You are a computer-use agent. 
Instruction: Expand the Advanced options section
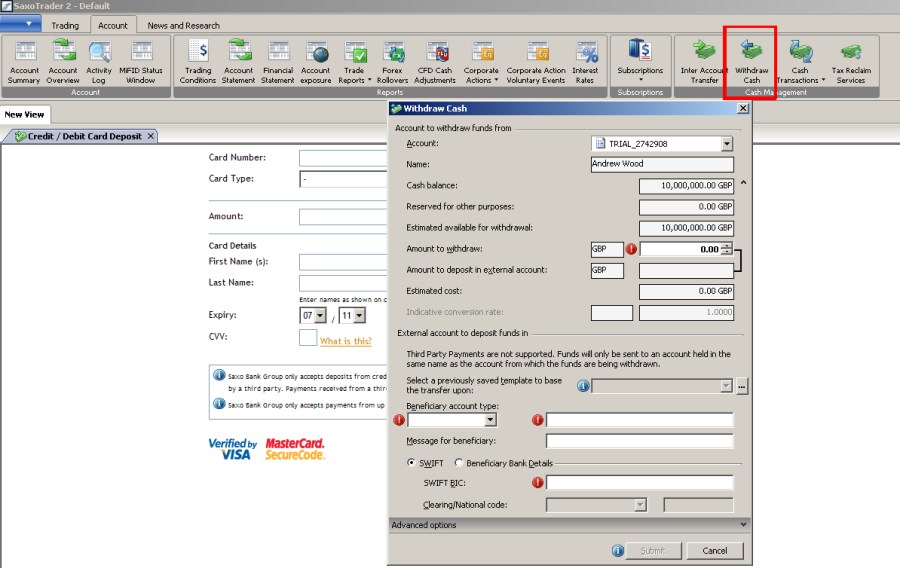click(x=569, y=524)
